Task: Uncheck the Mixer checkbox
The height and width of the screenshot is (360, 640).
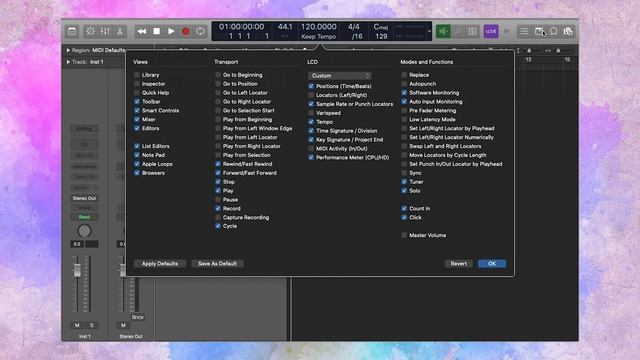Action: (137, 120)
